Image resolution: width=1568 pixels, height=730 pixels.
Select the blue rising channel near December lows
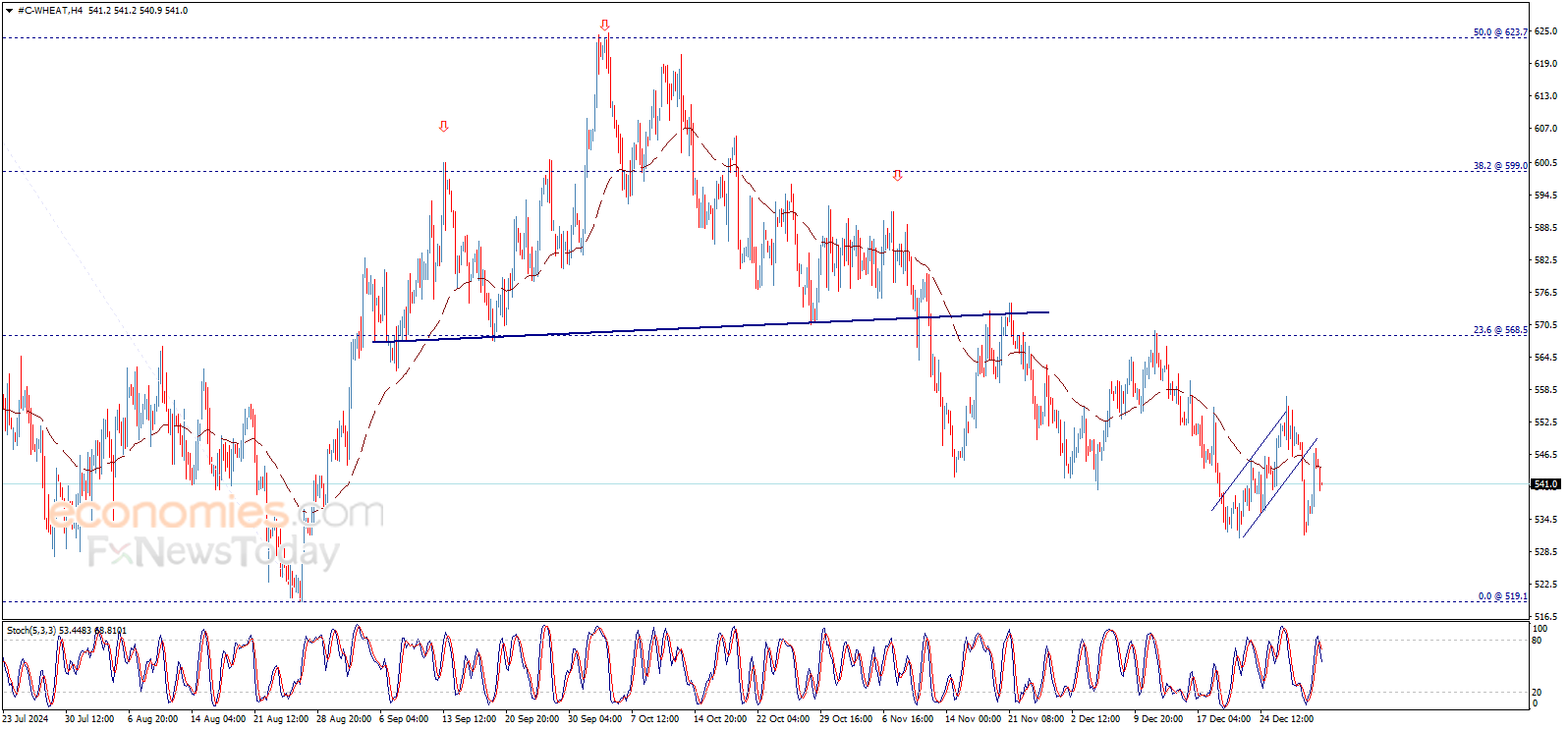tap(1265, 475)
